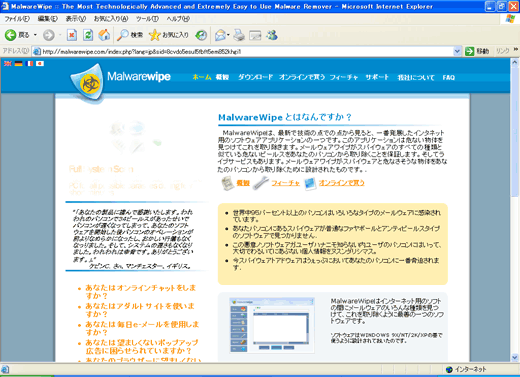The height and width of the screenshot is (377, 520).
Task: Refresh the page using the toolbar icon
Action: point(88,35)
